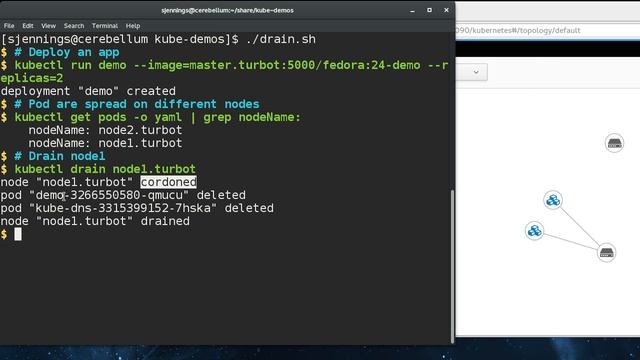Click the highlighted word "cordoned"
This screenshot has width=640, height=360.
(169, 182)
